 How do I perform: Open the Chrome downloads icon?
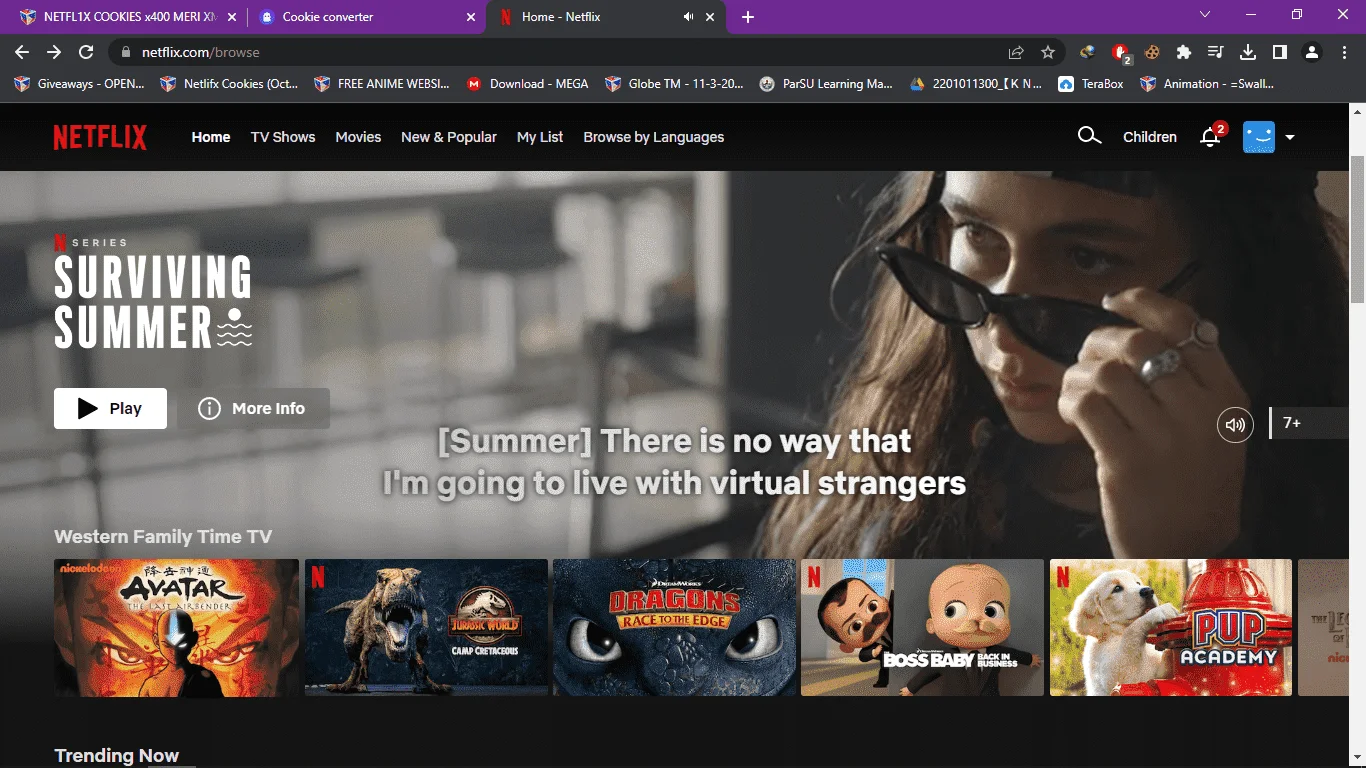click(x=1247, y=52)
